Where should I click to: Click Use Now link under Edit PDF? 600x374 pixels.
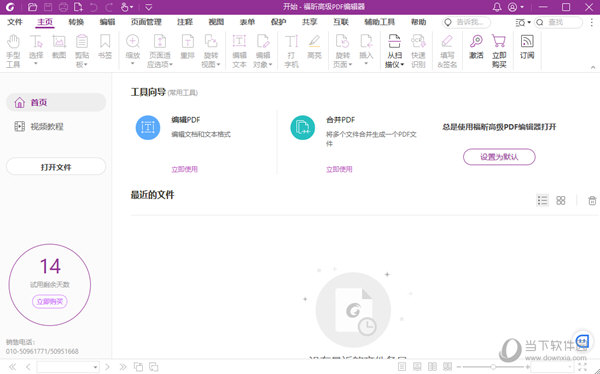click(184, 169)
